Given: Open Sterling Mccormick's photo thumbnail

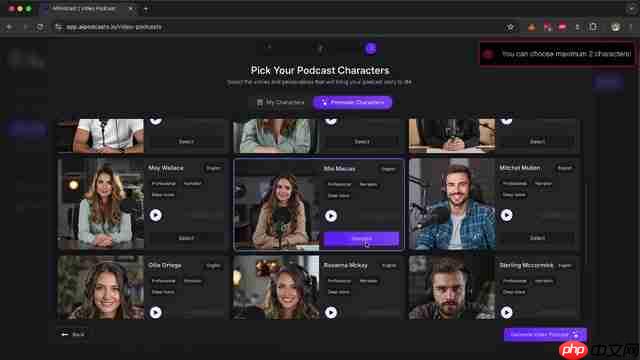Looking at the screenshot, I should point(452,288).
